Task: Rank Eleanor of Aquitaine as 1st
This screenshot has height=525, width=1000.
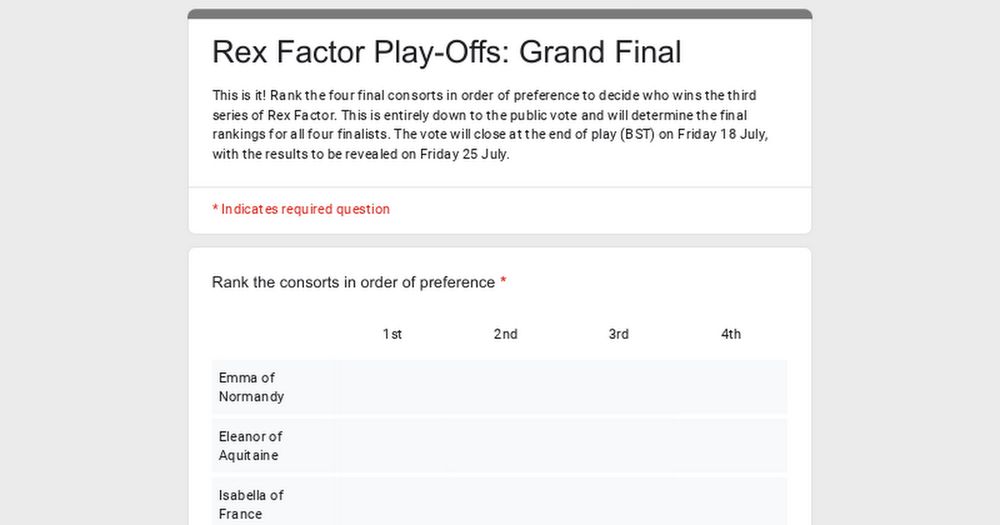Action: click(392, 446)
